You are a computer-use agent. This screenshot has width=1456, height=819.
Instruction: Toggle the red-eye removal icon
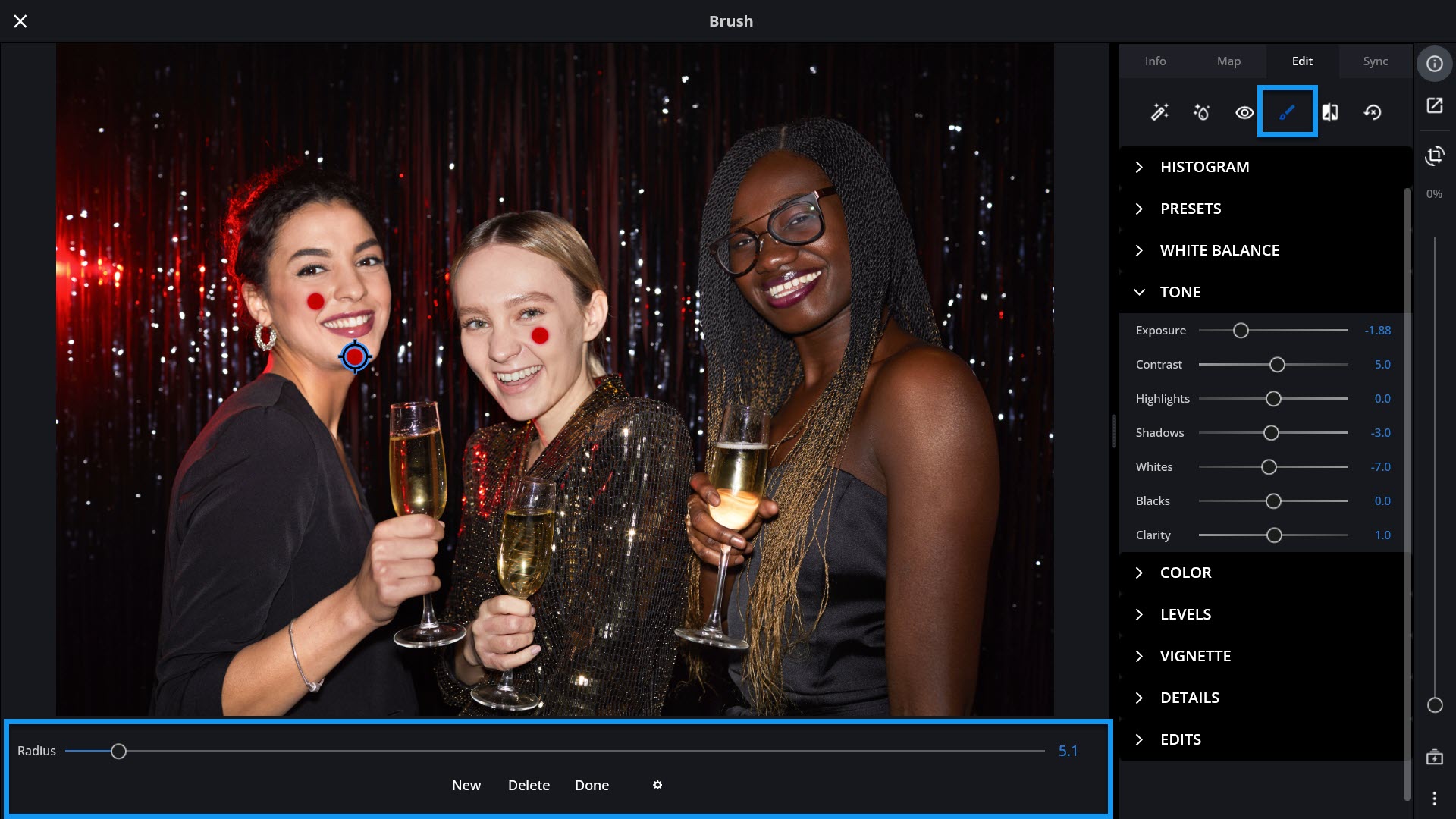[1244, 112]
